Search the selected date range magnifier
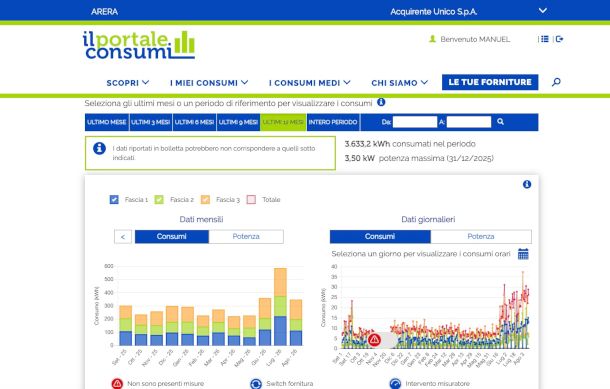The width and height of the screenshot is (610, 389). [501, 122]
